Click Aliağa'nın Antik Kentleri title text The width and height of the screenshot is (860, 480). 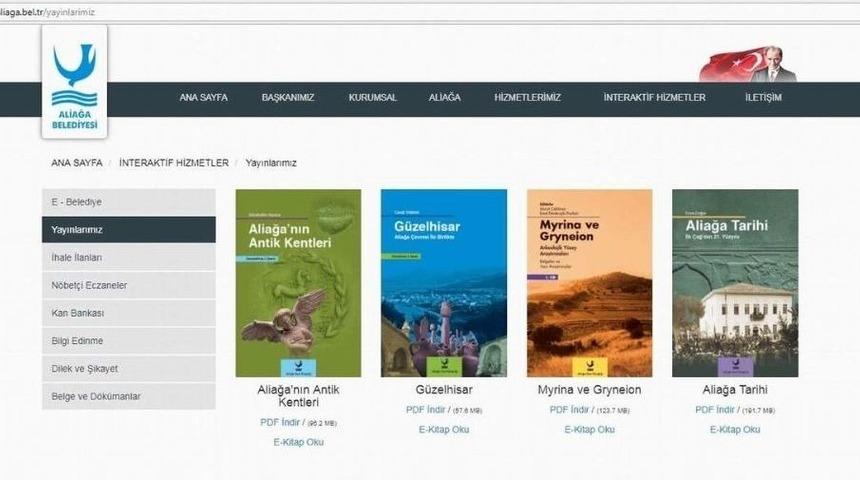(298, 396)
